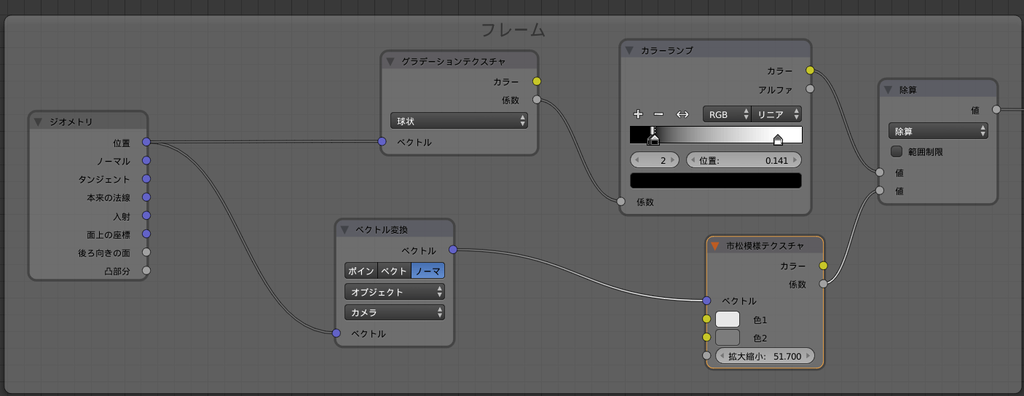The width and height of the screenshot is (1024, 396).
Task: Click the 凸部分 output socket
Action: tap(146, 271)
